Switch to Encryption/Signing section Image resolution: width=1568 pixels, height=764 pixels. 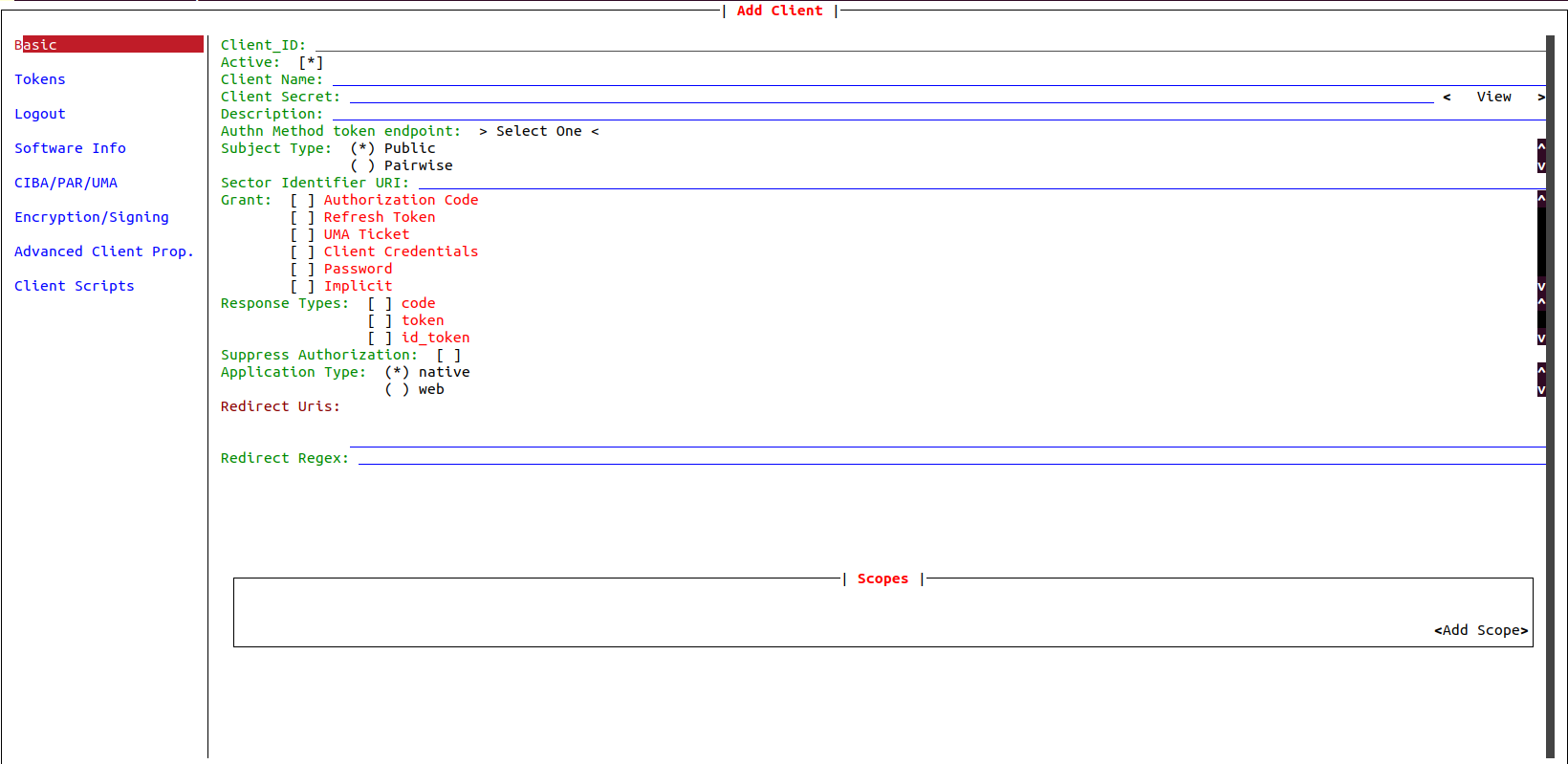tap(92, 217)
